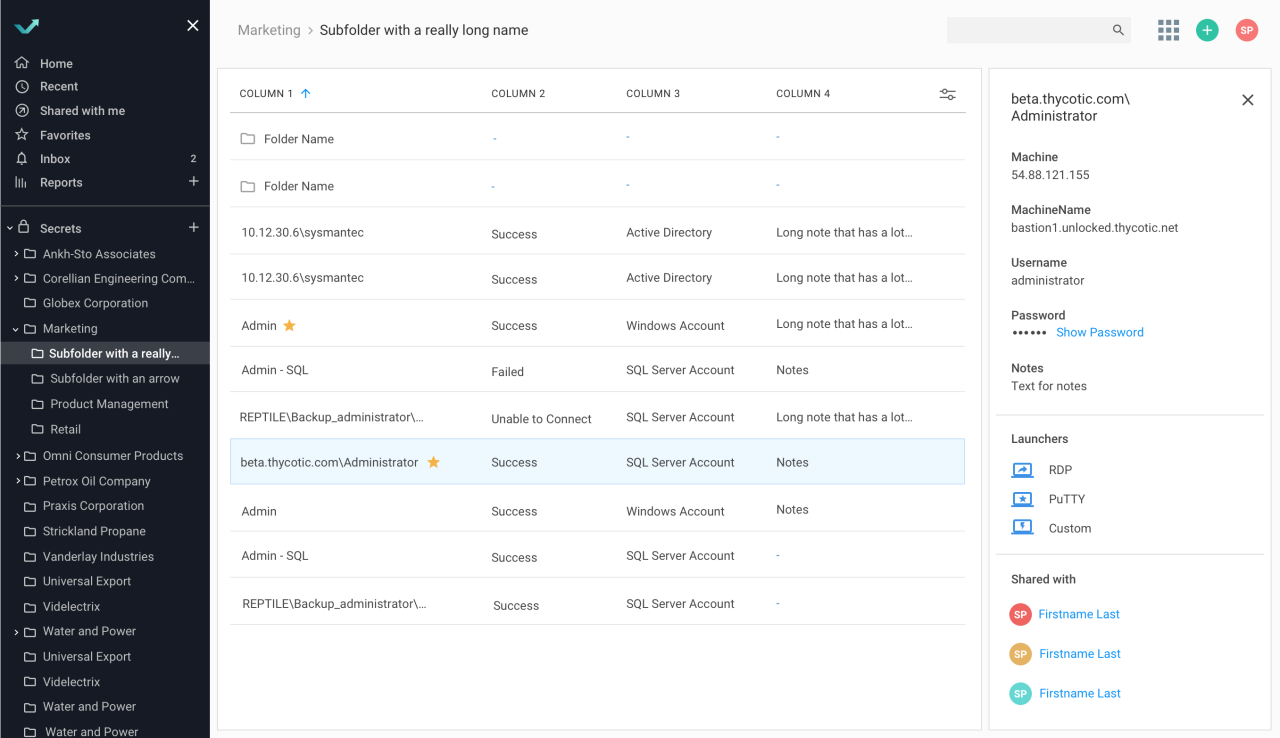This screenshot has width=1280, height=738.
Task: Open the column filter icon above the table
Action: click(947, 93)
